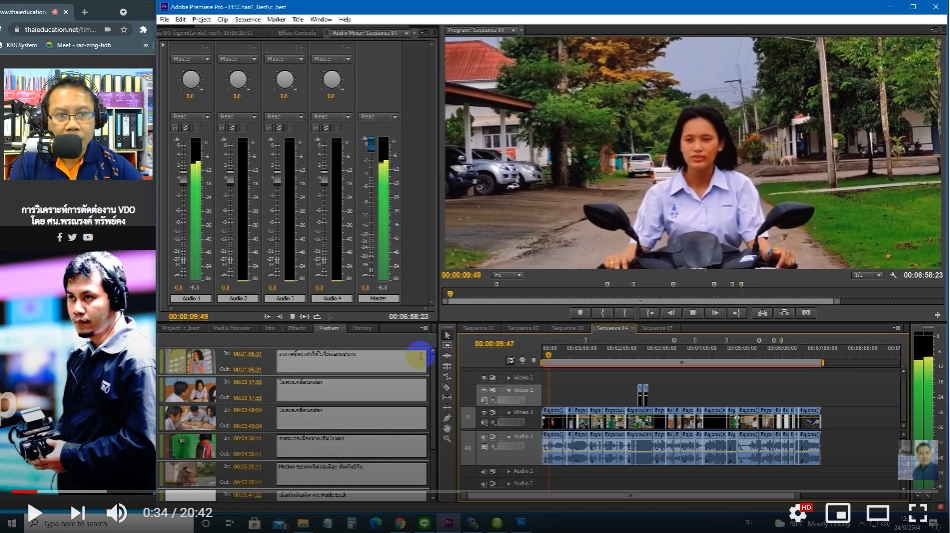Click the Extract button in Program monitor

click(x=785, y=313)
